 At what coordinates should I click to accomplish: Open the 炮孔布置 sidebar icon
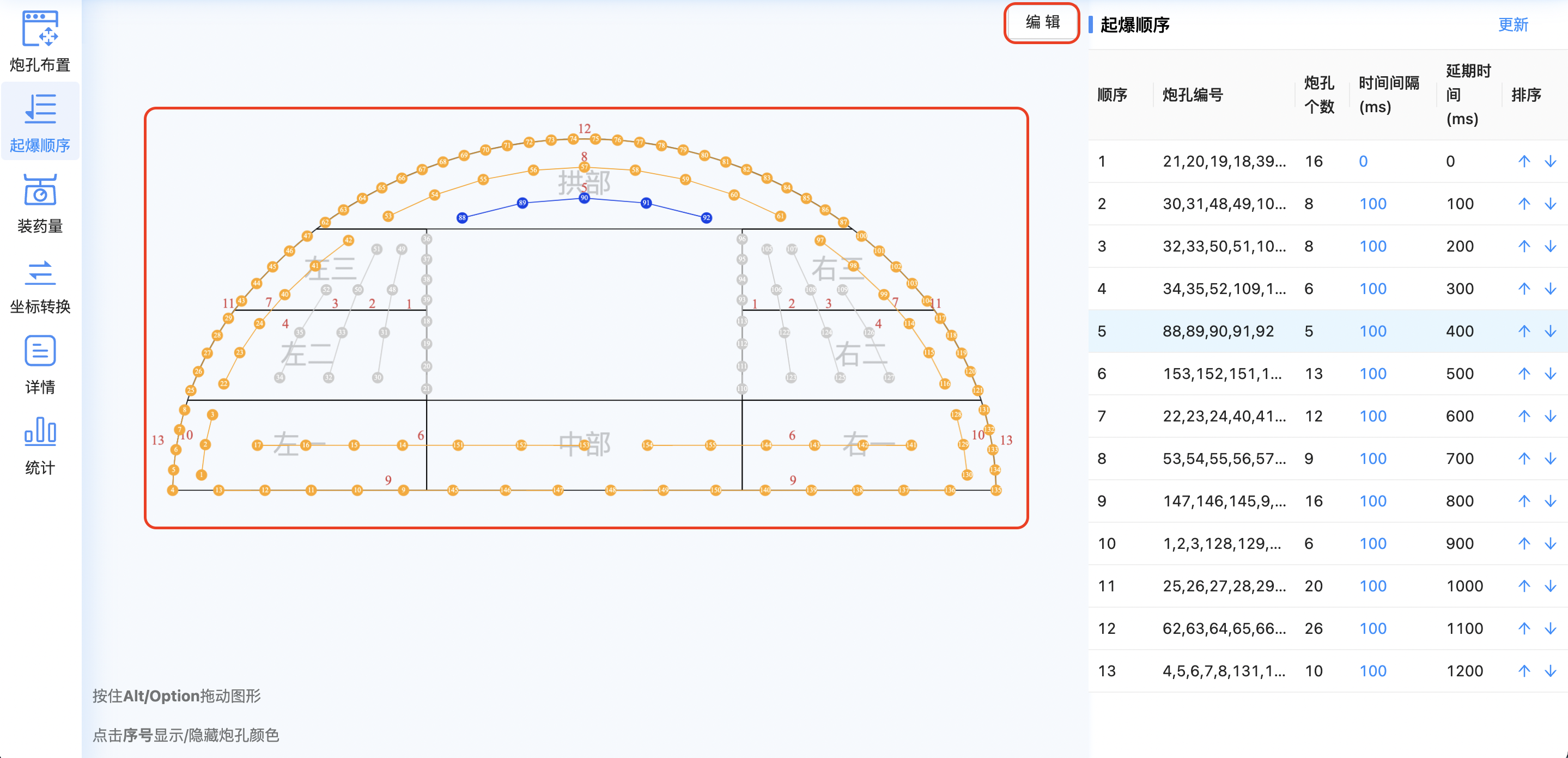[x=40, y=29]
